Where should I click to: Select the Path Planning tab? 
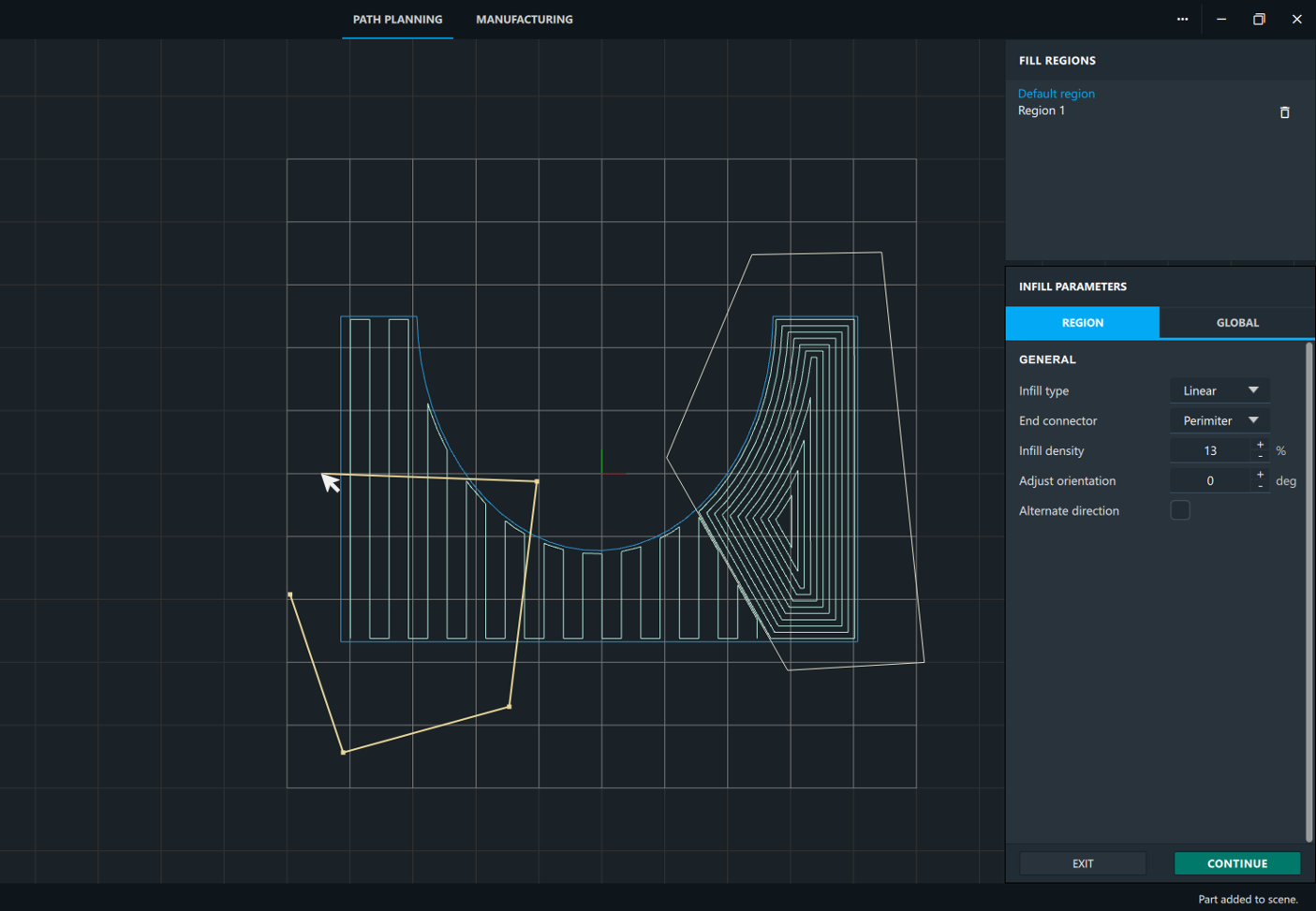click(x=397, y=20)
